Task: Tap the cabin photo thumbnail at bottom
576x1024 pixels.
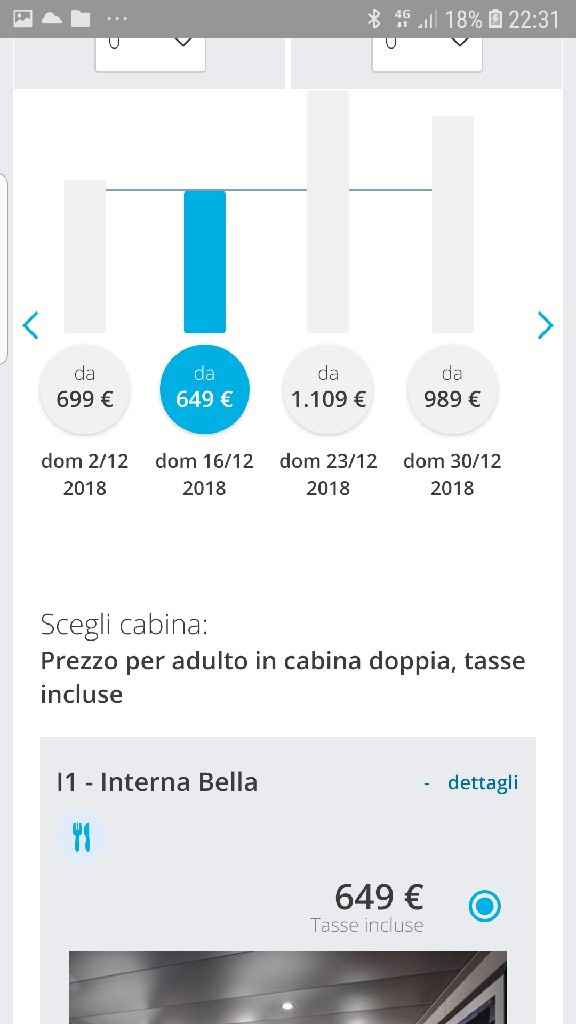Action: click(x=288, y=990)
